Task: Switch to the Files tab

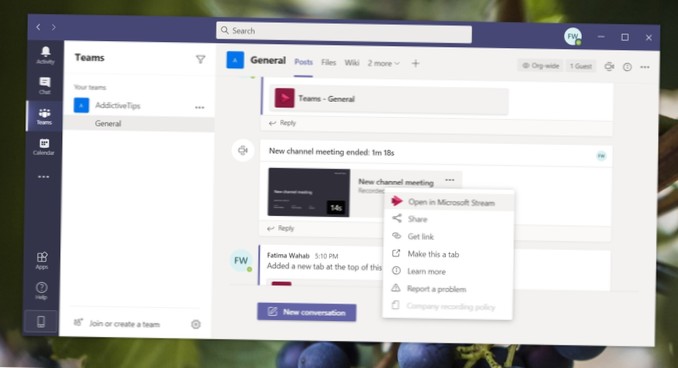Action: pyautogui.click(x=329, y=63)
